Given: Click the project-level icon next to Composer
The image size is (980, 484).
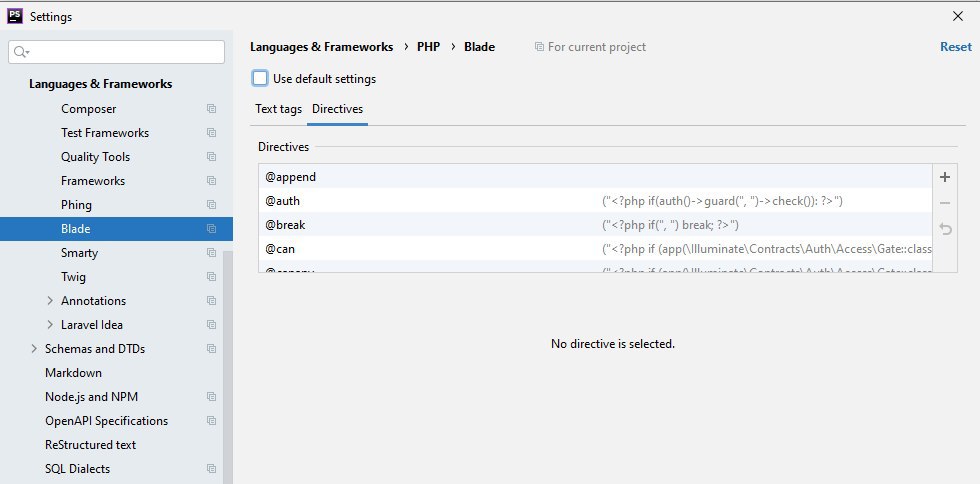Looking at the screenshot, I should (x=211, y=109).
